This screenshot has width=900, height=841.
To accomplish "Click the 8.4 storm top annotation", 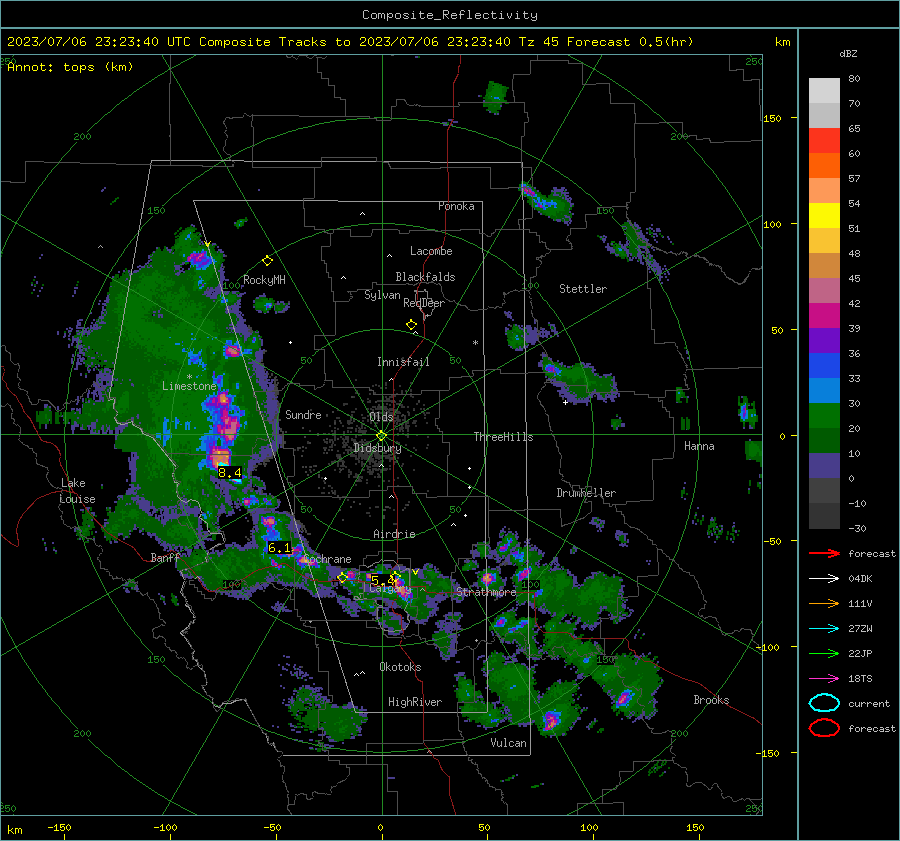I will [x=230, y=473].
